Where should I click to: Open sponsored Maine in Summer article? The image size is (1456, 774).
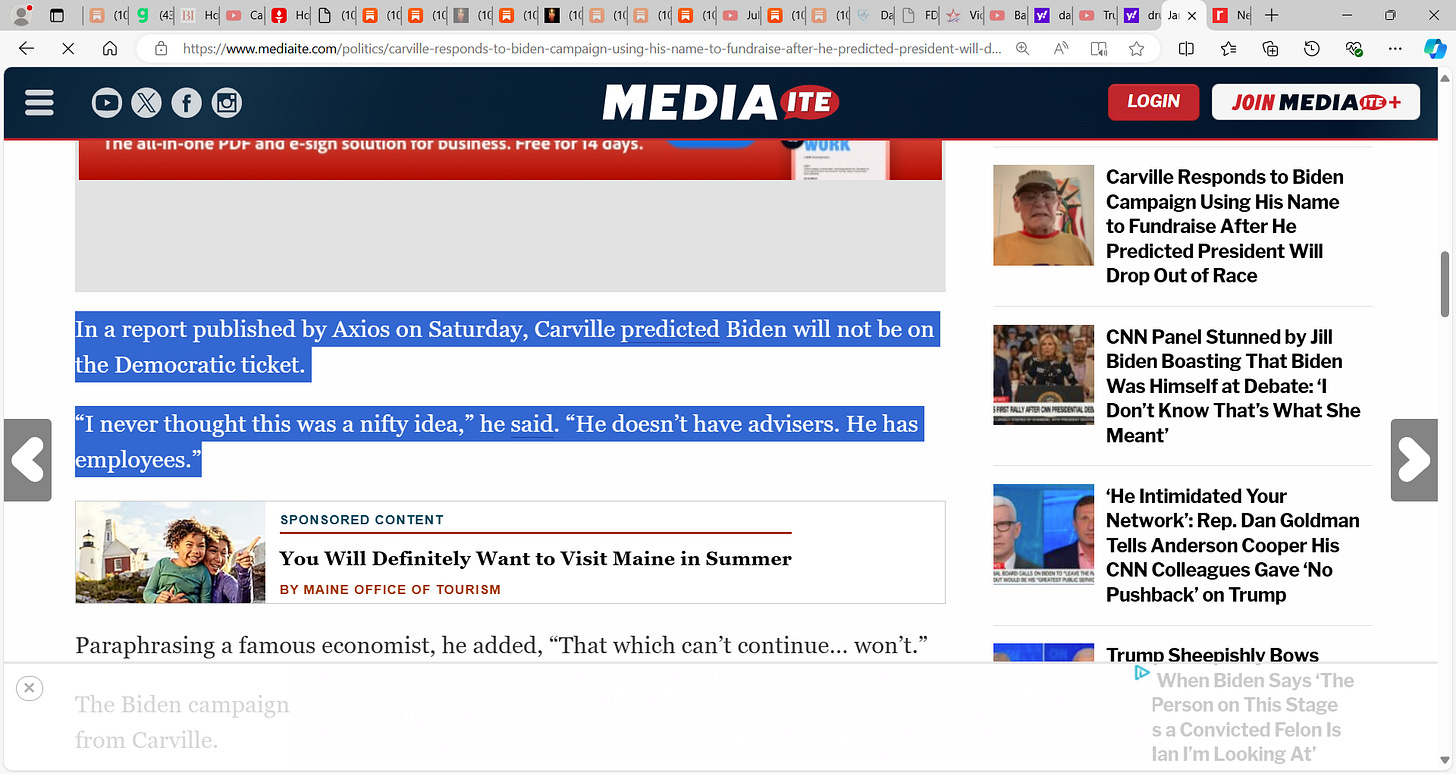click(x=535, y=558)
